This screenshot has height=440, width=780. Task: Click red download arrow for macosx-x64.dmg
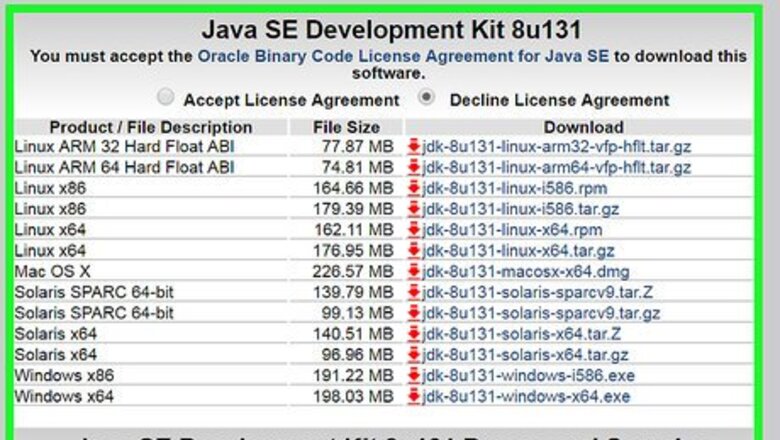414,272
